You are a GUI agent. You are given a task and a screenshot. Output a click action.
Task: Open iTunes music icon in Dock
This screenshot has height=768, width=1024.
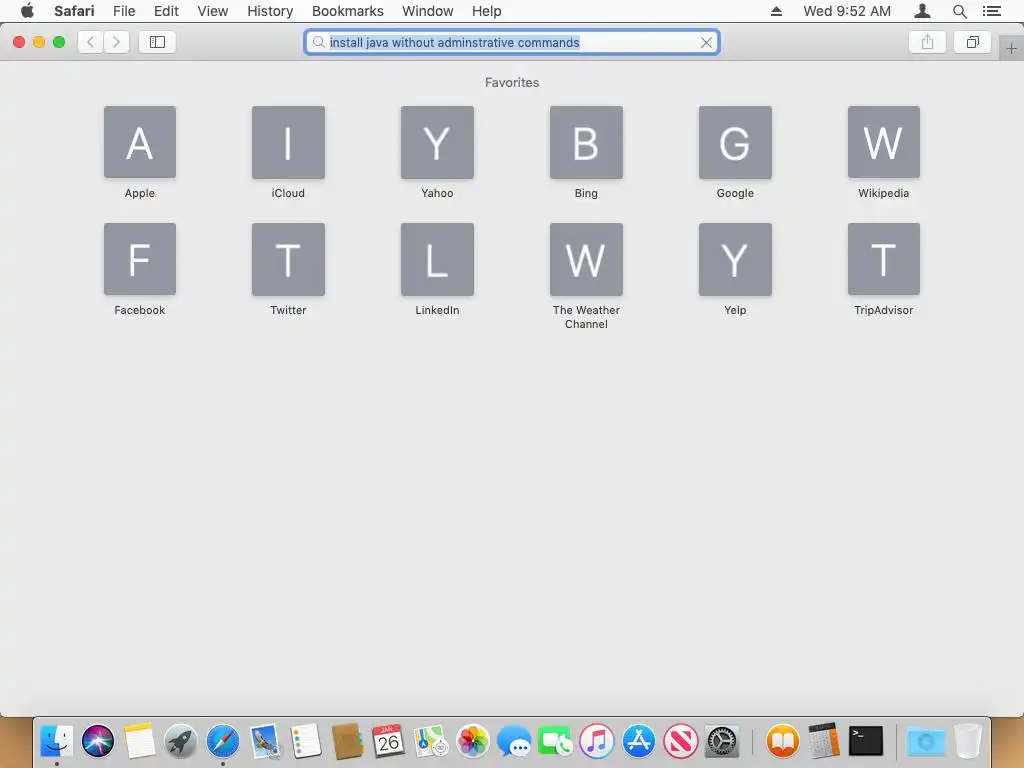click(x=597, y=741)
